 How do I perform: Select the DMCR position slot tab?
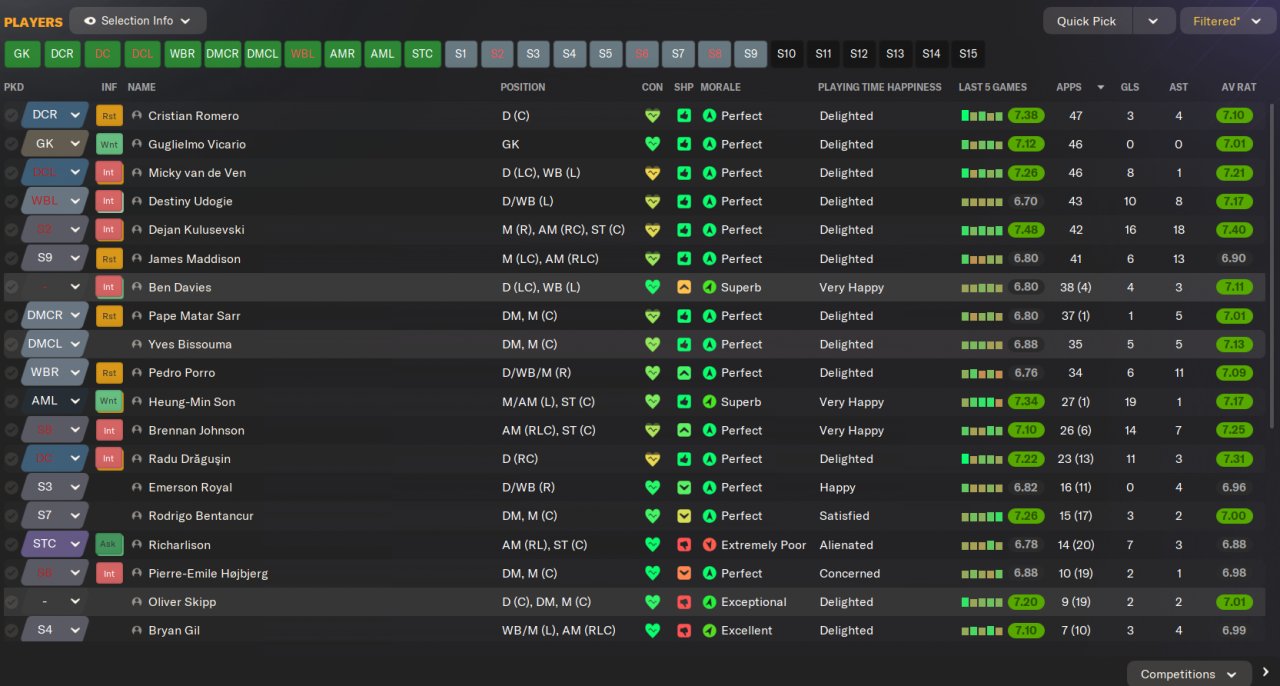[x=222, y=54]
